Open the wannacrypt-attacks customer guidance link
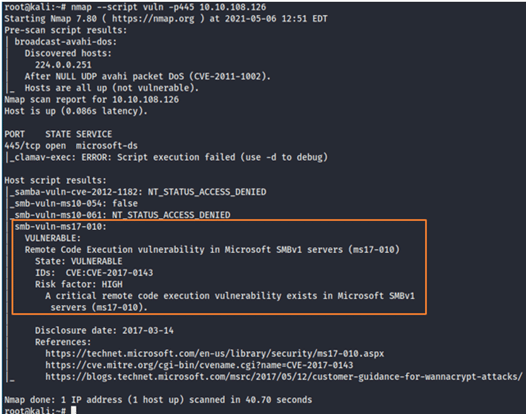 [284, 377]
